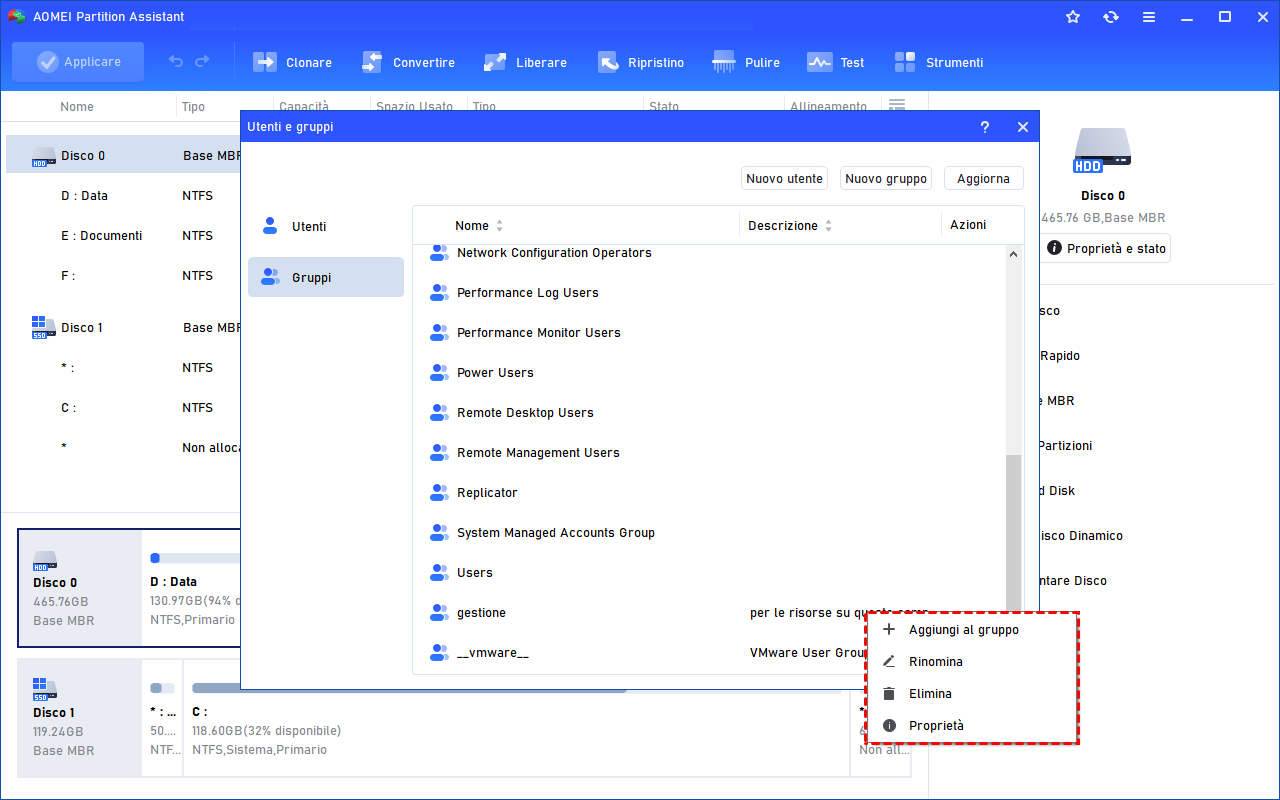Open the hamburger menu in the title bar

click(x=1149, y=17)
